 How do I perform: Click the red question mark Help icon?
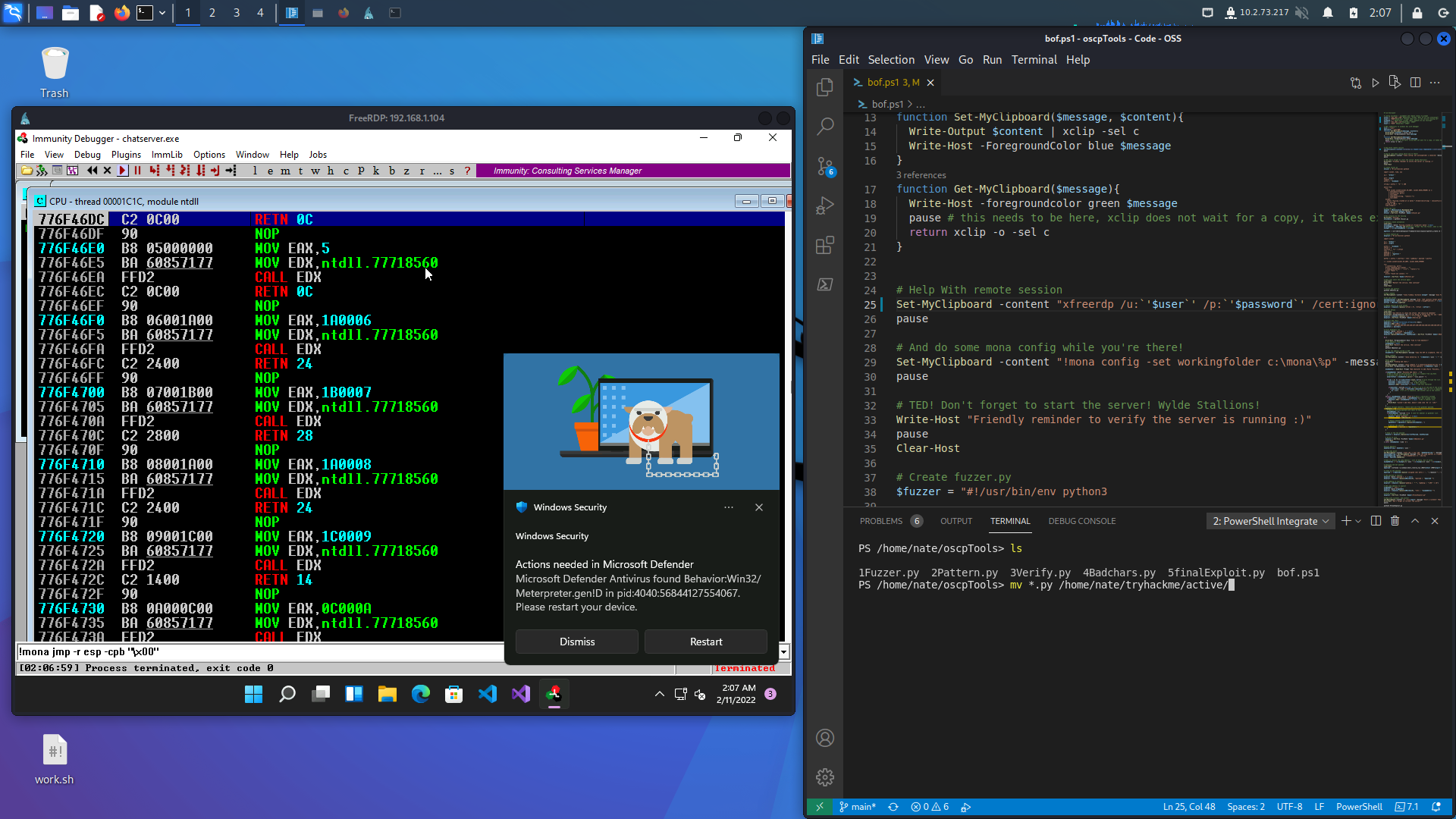[x=467, y=171]
